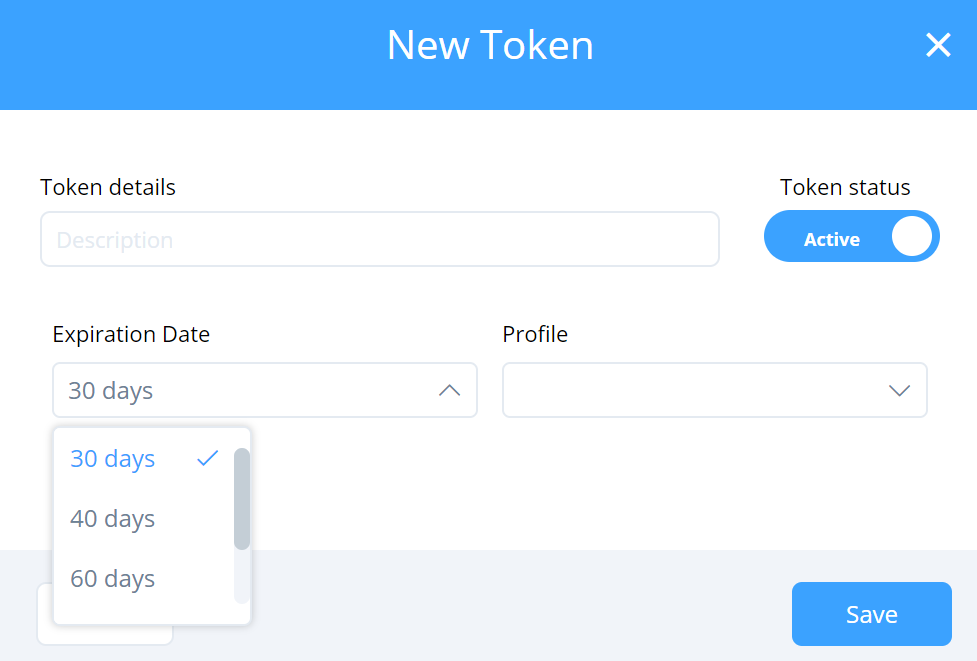The image size is (977, 661).
Task: Click the expiration list scrollbar thumb
Action: click(242, 498)
